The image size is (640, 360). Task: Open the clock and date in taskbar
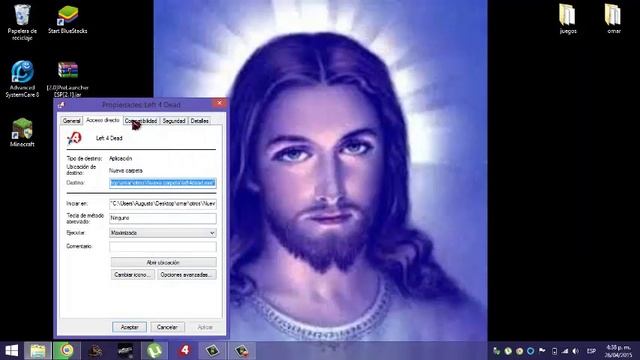click(618, 351)
